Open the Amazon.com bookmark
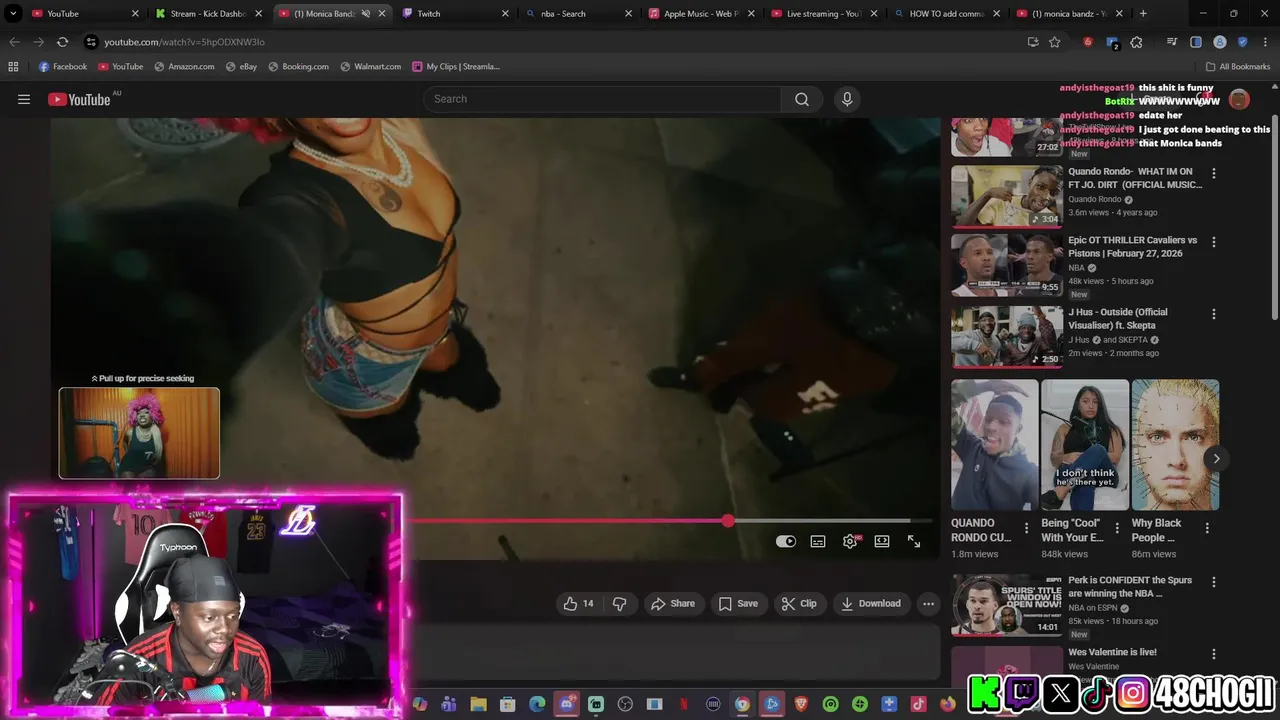This screenshot has width=1280, height=720. pos(184,67)
